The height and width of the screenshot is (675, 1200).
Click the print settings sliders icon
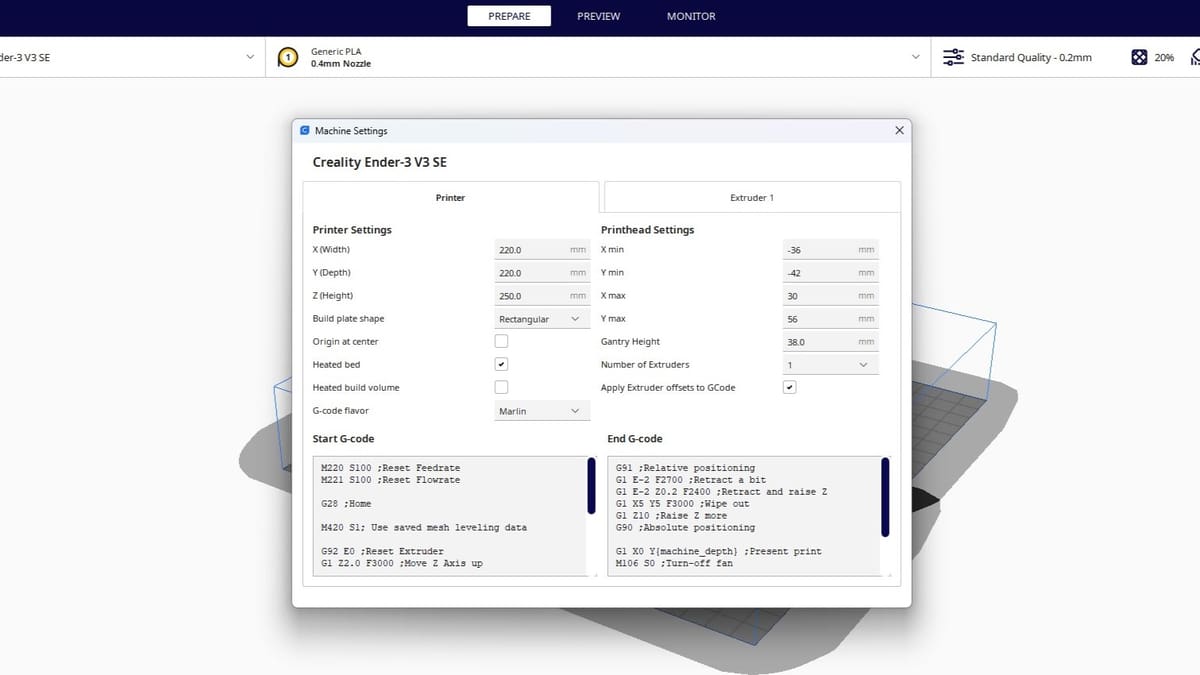coord(953,58)
